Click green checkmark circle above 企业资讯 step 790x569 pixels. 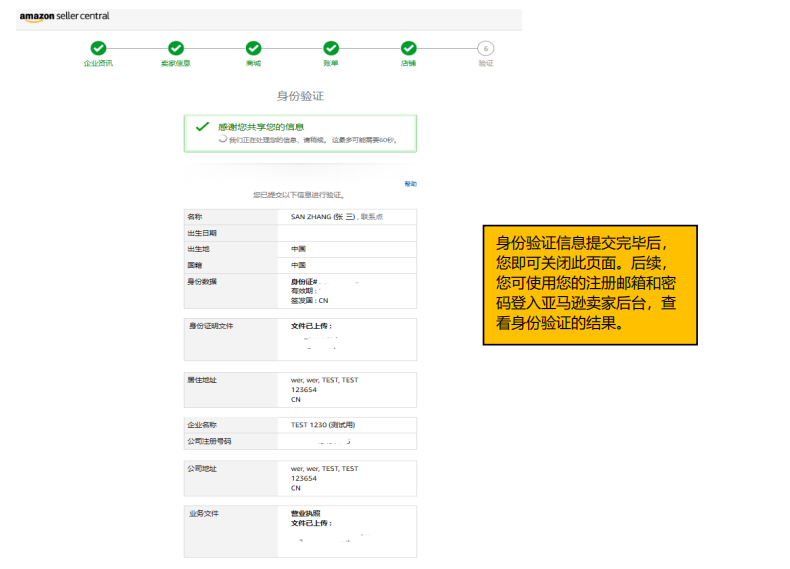pos(98,48)
